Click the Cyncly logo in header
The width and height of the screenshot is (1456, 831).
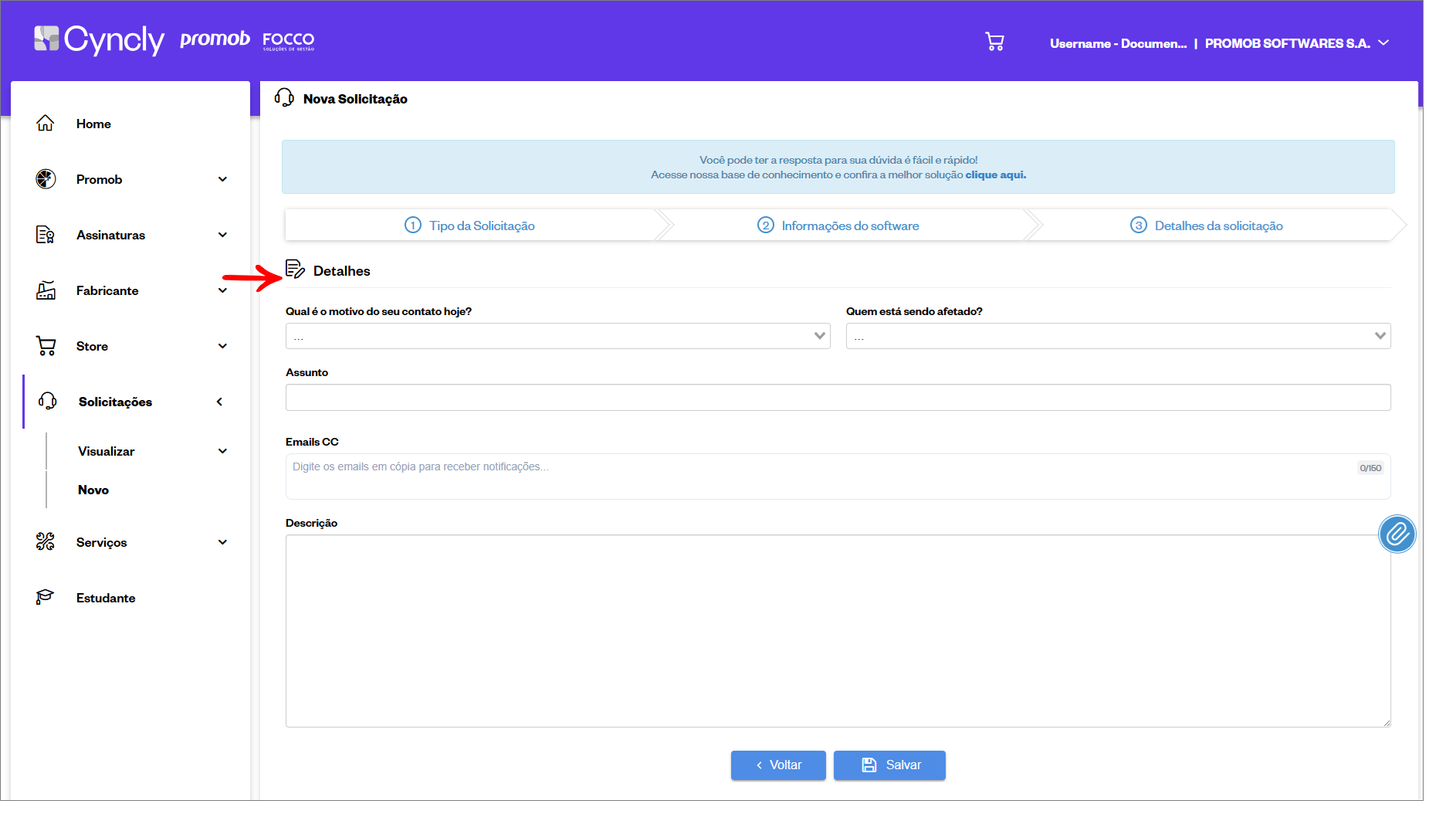(99, 39)
